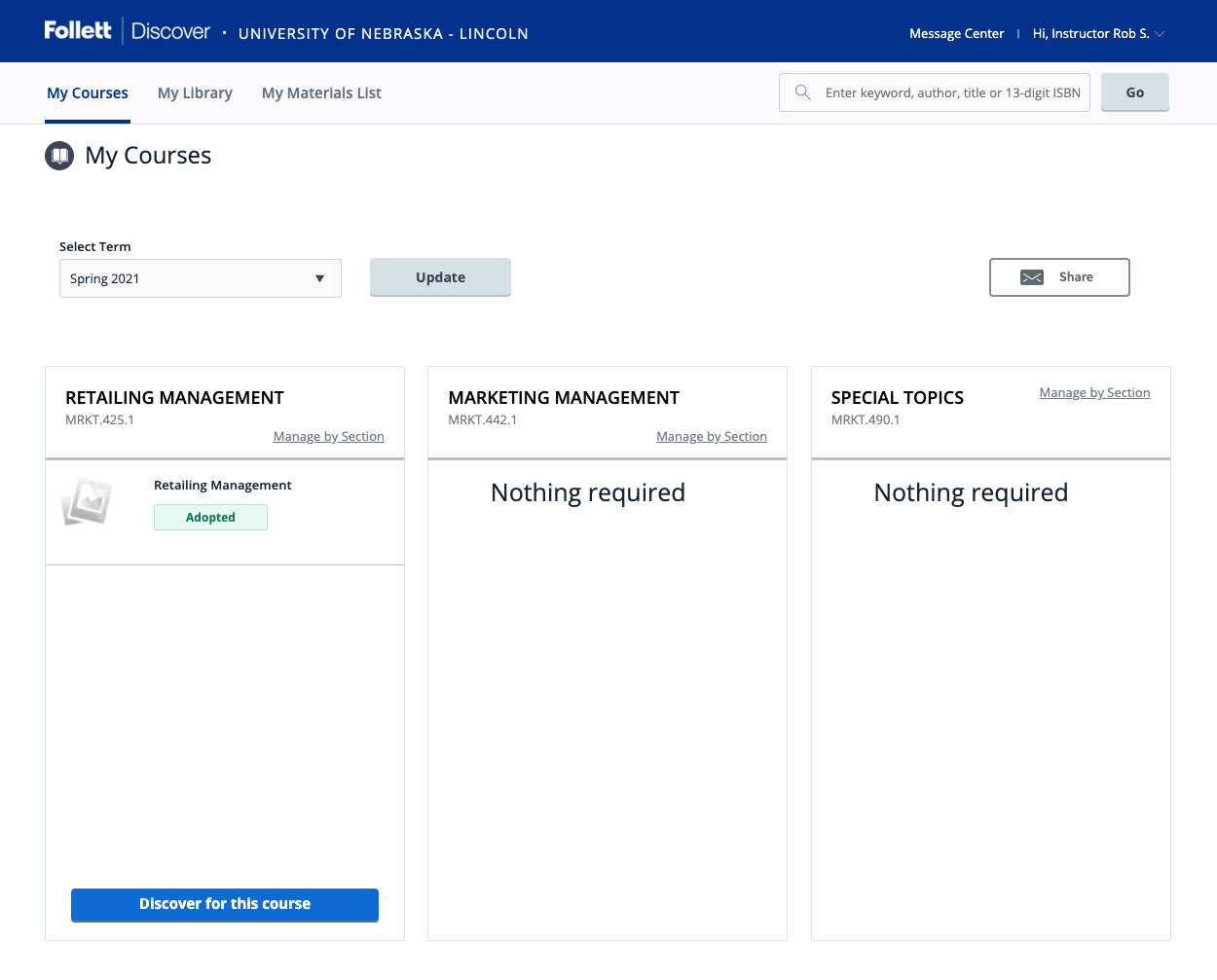Click the Follett Discover logo
Viewport: 1217px width, 980px height.
click(x=127, y=31)
